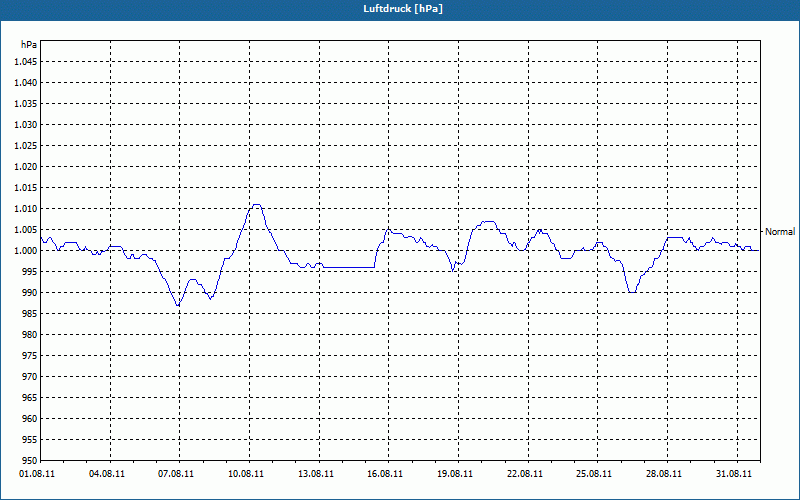Click the pressure dip after 25.08.11
The width and height of the screenshot is (800, 500).
[632, 292]
